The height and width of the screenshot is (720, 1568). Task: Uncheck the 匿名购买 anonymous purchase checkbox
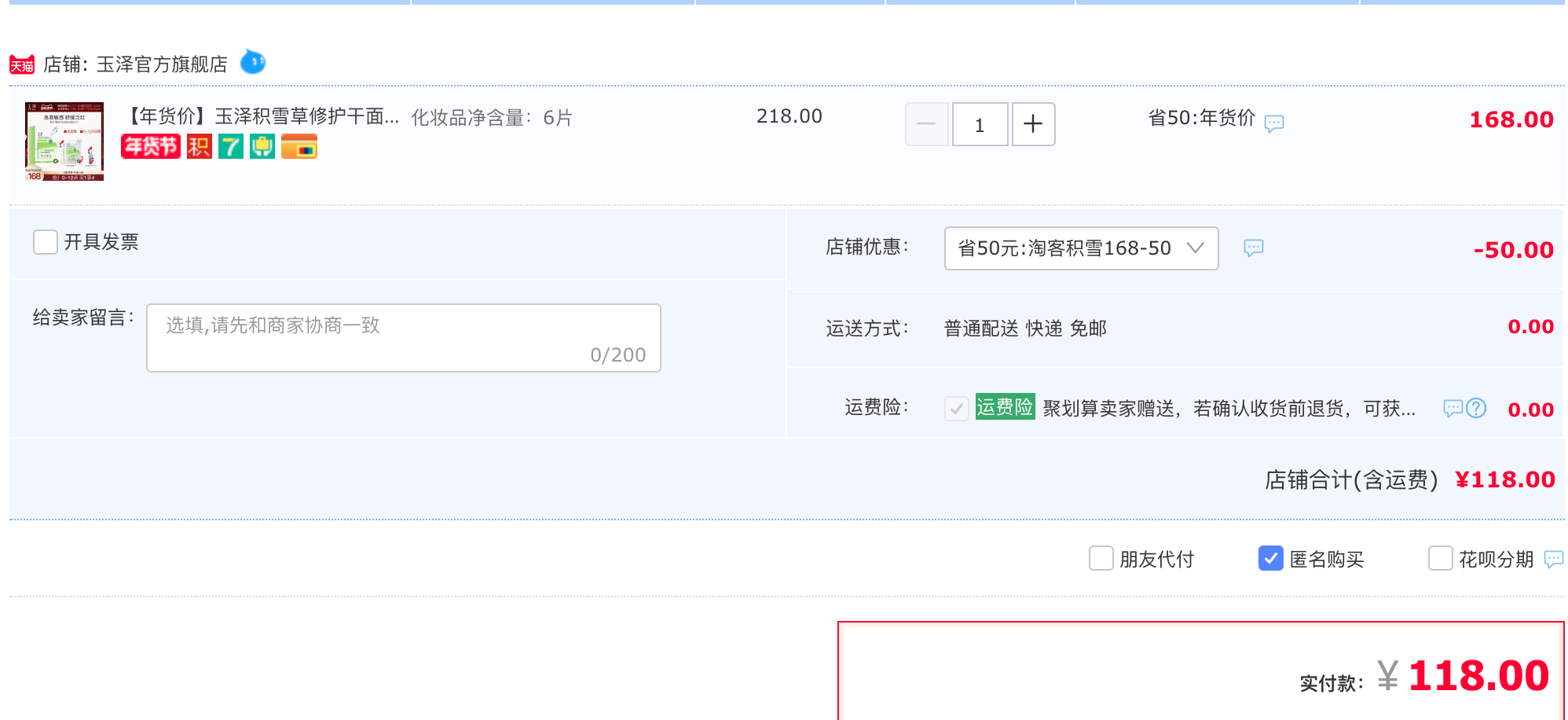pyautogui.click(x=1271, y=558)
